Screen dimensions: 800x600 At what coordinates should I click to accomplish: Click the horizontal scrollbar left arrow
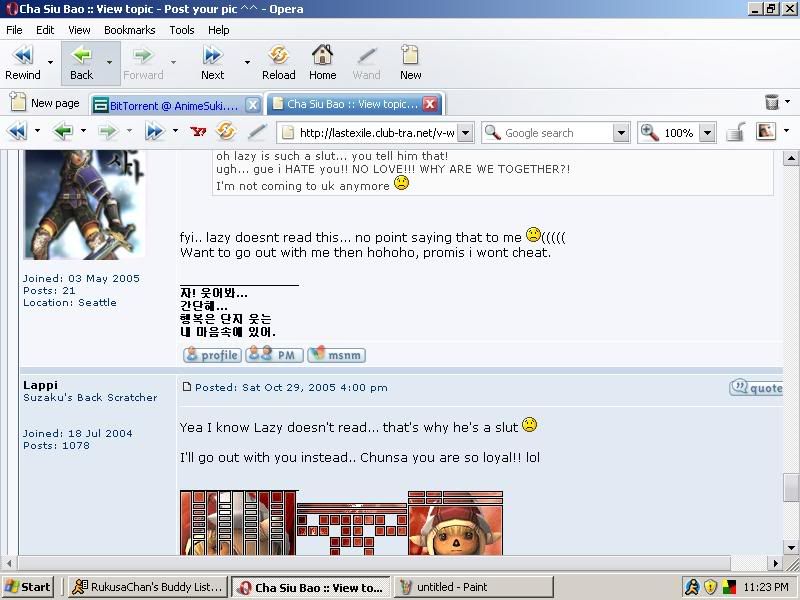[9, 563]
